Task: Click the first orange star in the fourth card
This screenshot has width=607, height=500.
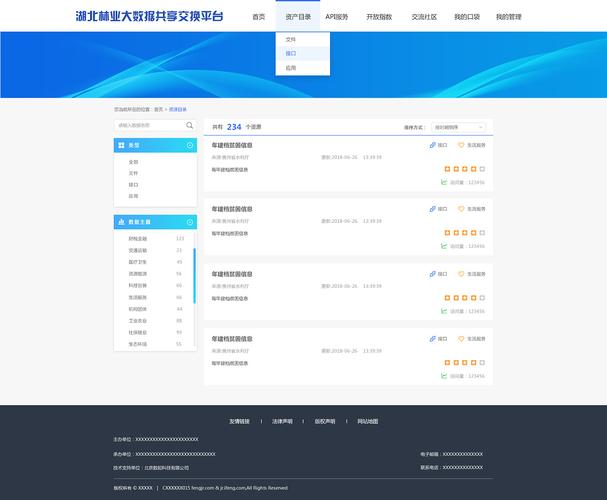Action: (x=447, y=363)
